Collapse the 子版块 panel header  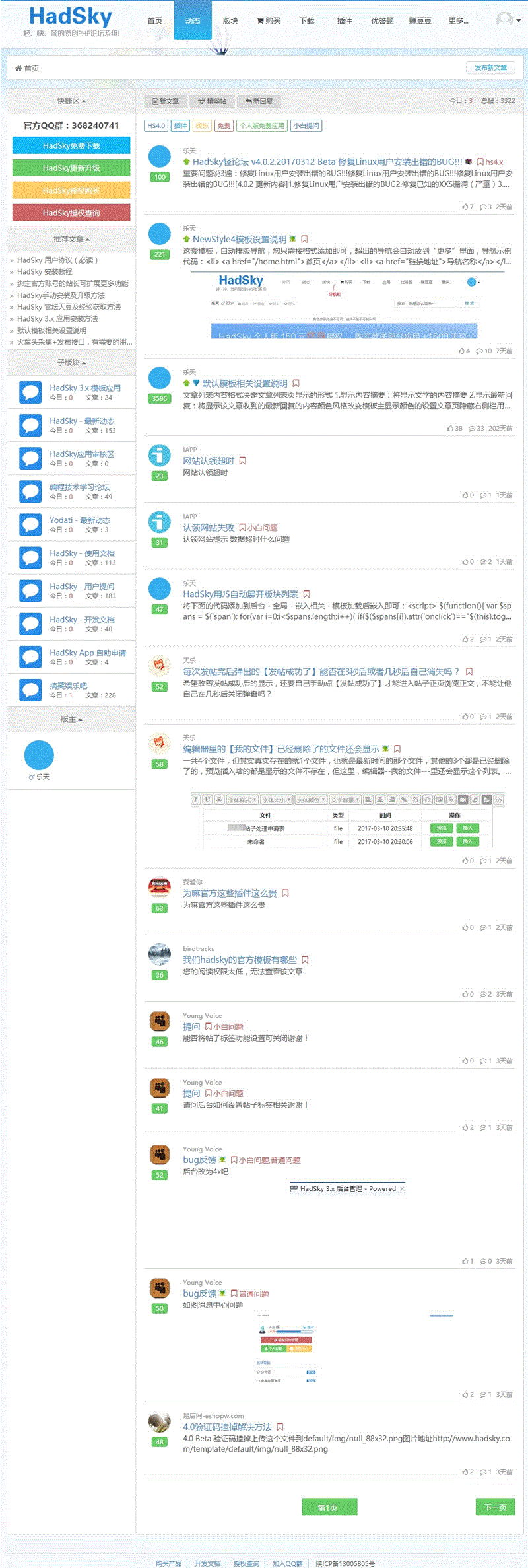71,363
